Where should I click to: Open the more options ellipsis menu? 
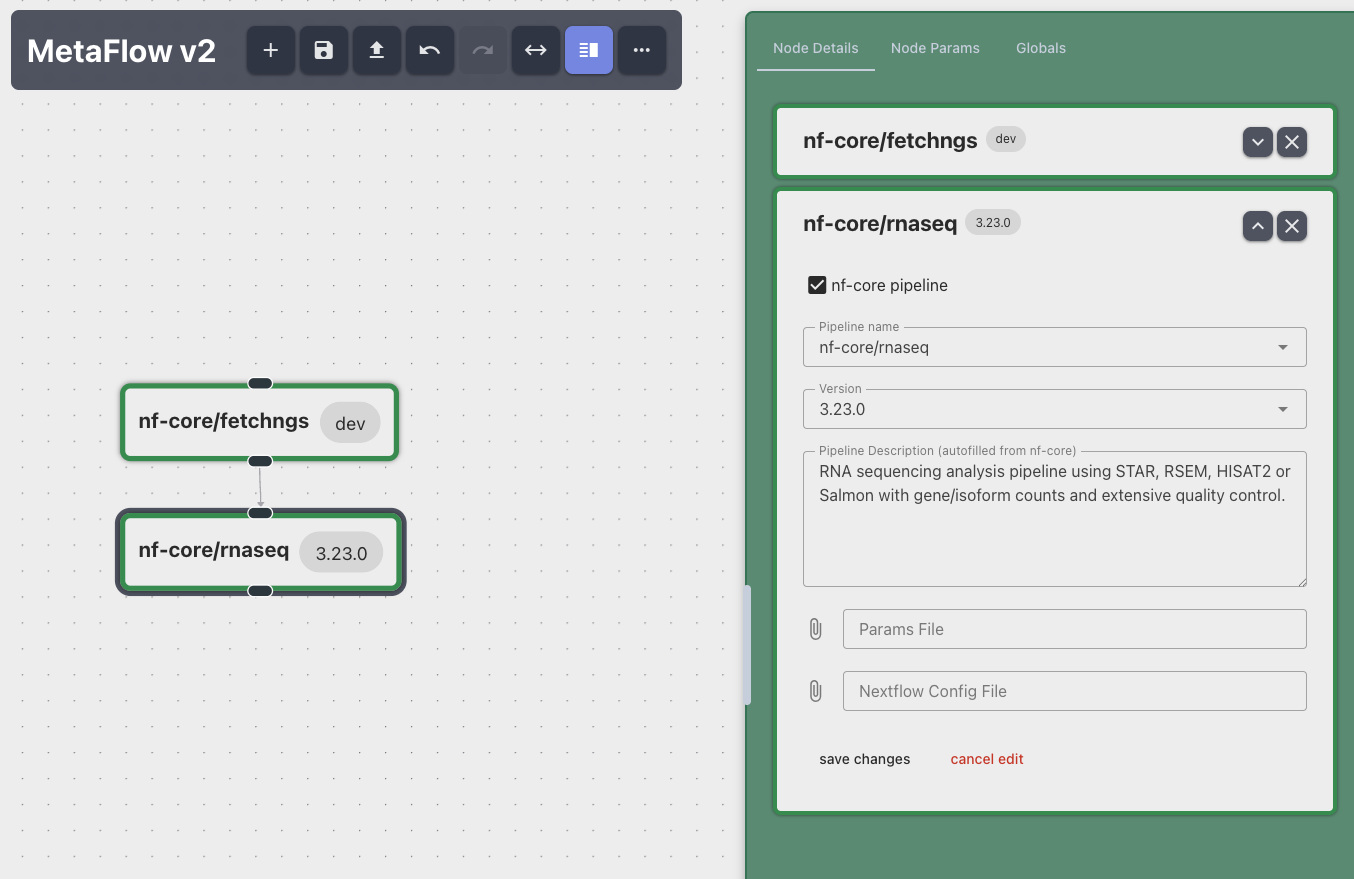point(642,50)
